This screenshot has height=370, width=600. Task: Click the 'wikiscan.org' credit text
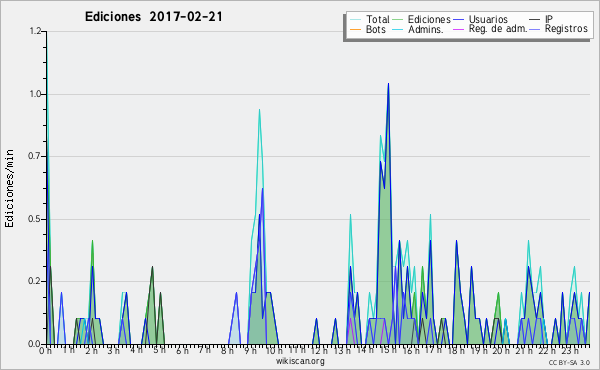300,361
